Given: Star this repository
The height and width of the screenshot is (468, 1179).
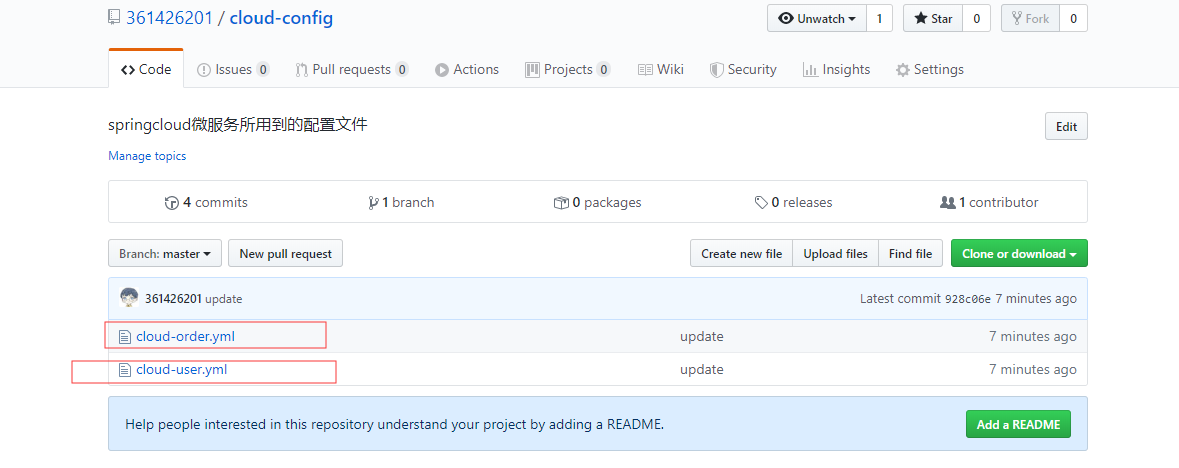Looking at the screenshot, I should 933,19.
